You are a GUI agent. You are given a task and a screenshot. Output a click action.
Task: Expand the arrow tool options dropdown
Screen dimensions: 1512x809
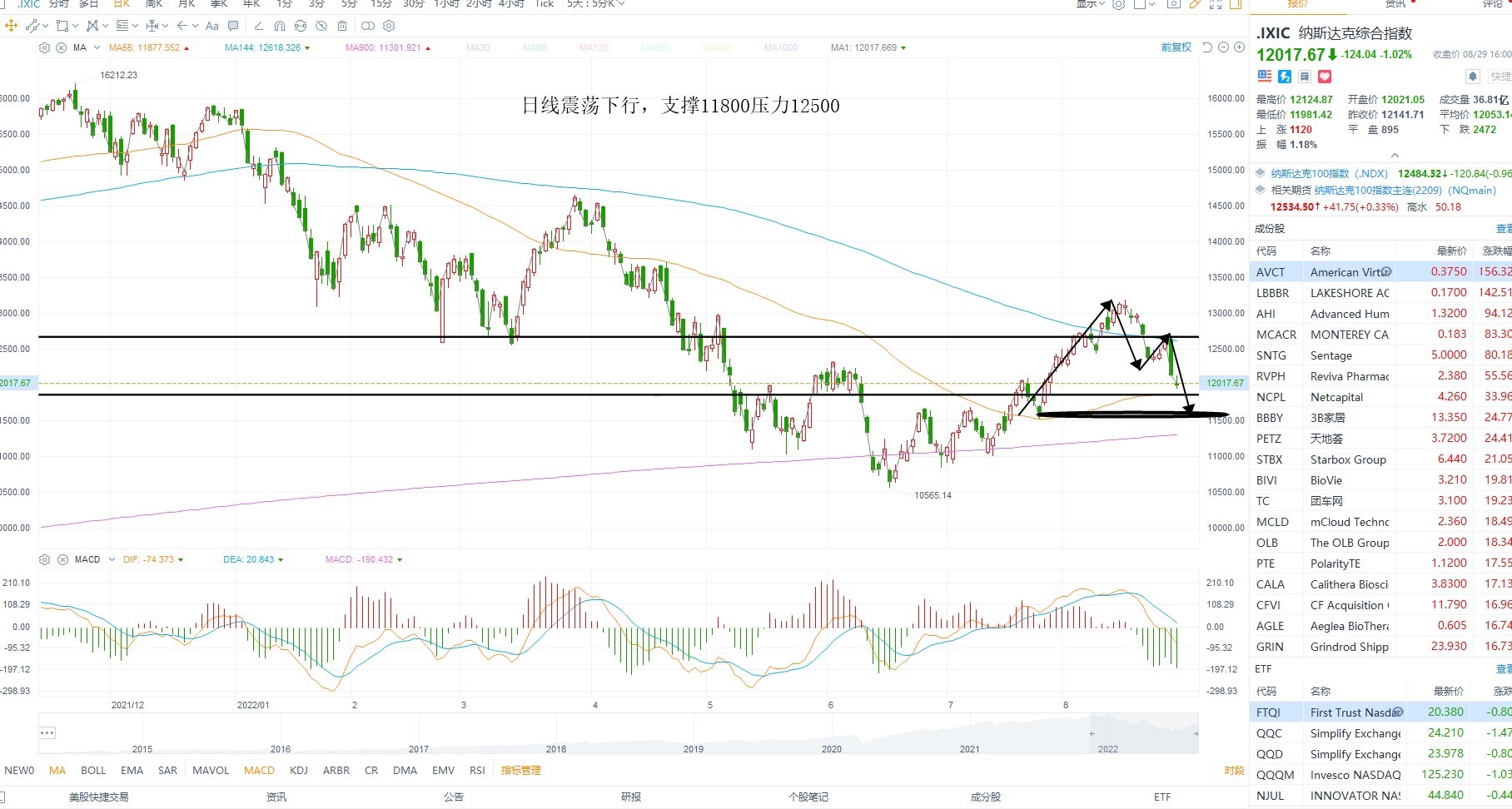(x=196, y=26)
